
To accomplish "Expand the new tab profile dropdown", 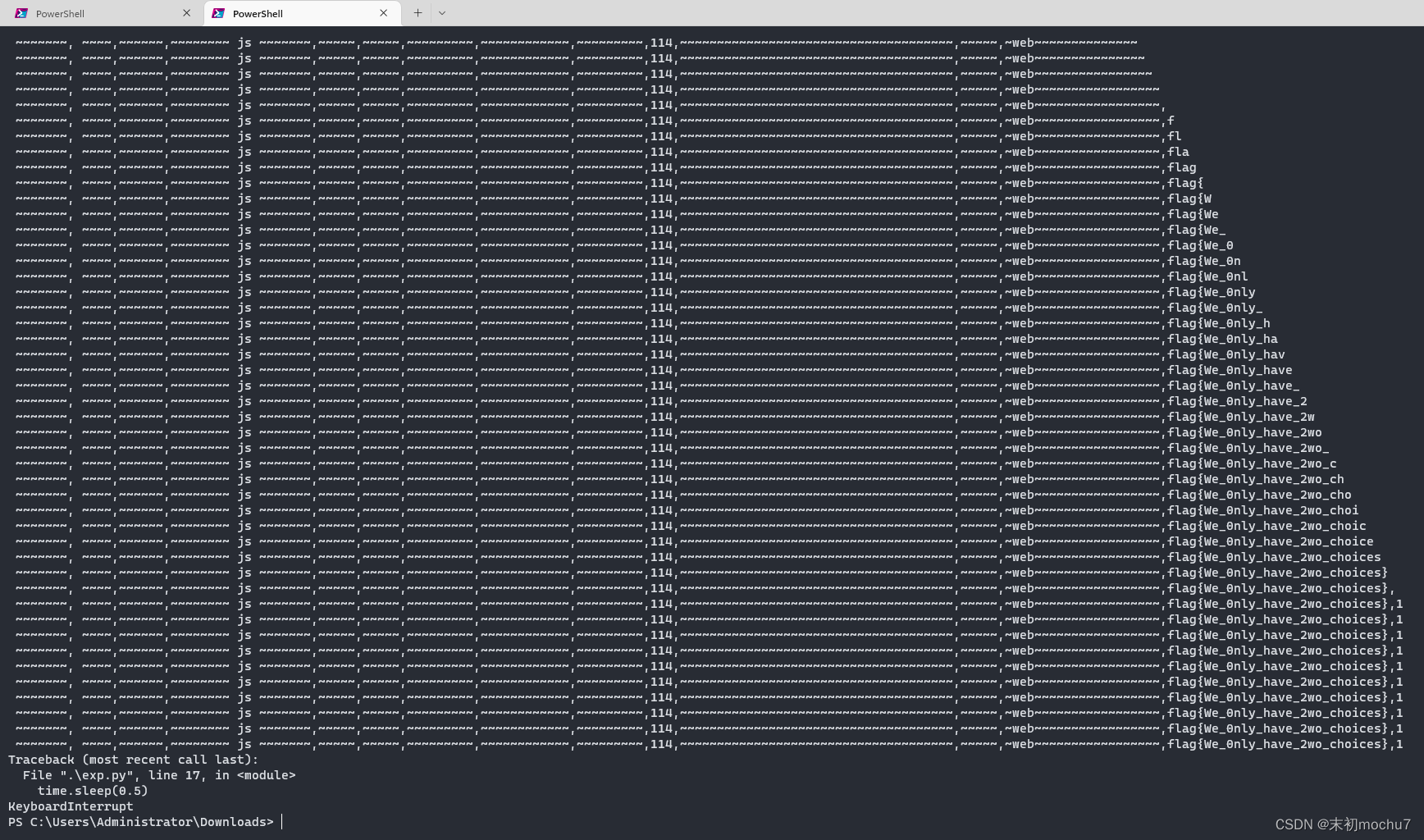I will tap(442, 13).
